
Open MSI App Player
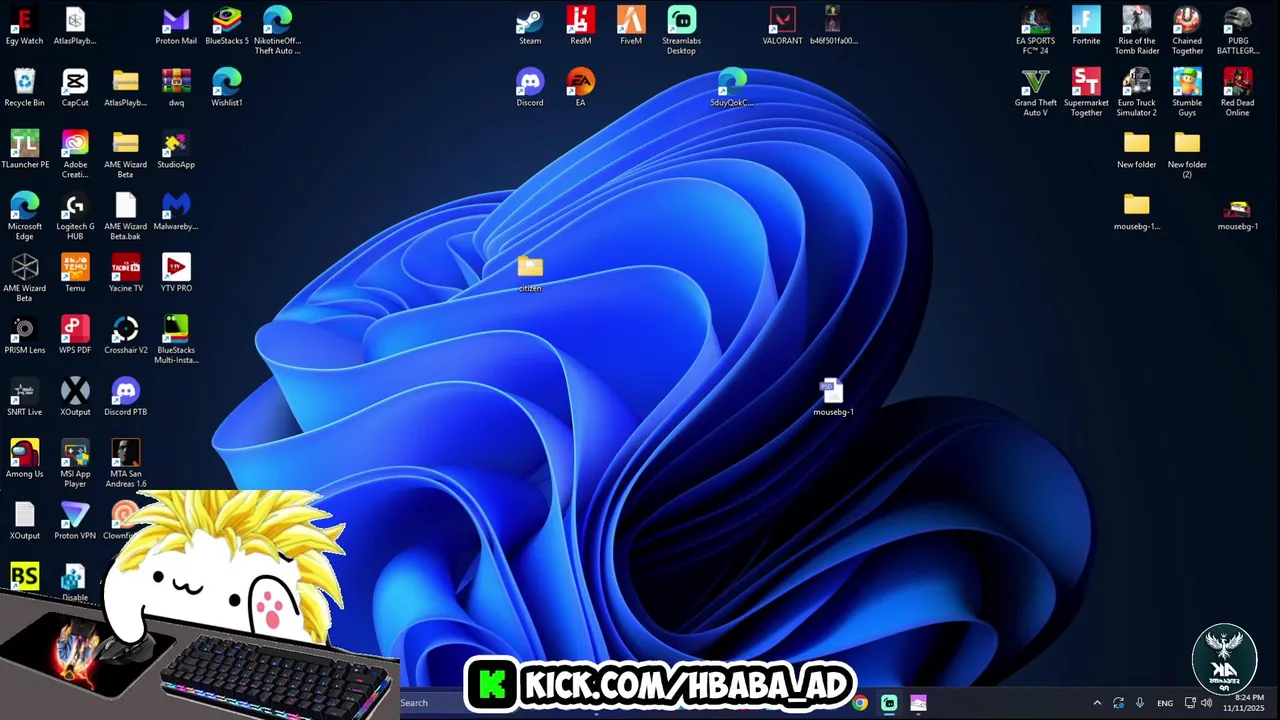click(x=75, y=463)
